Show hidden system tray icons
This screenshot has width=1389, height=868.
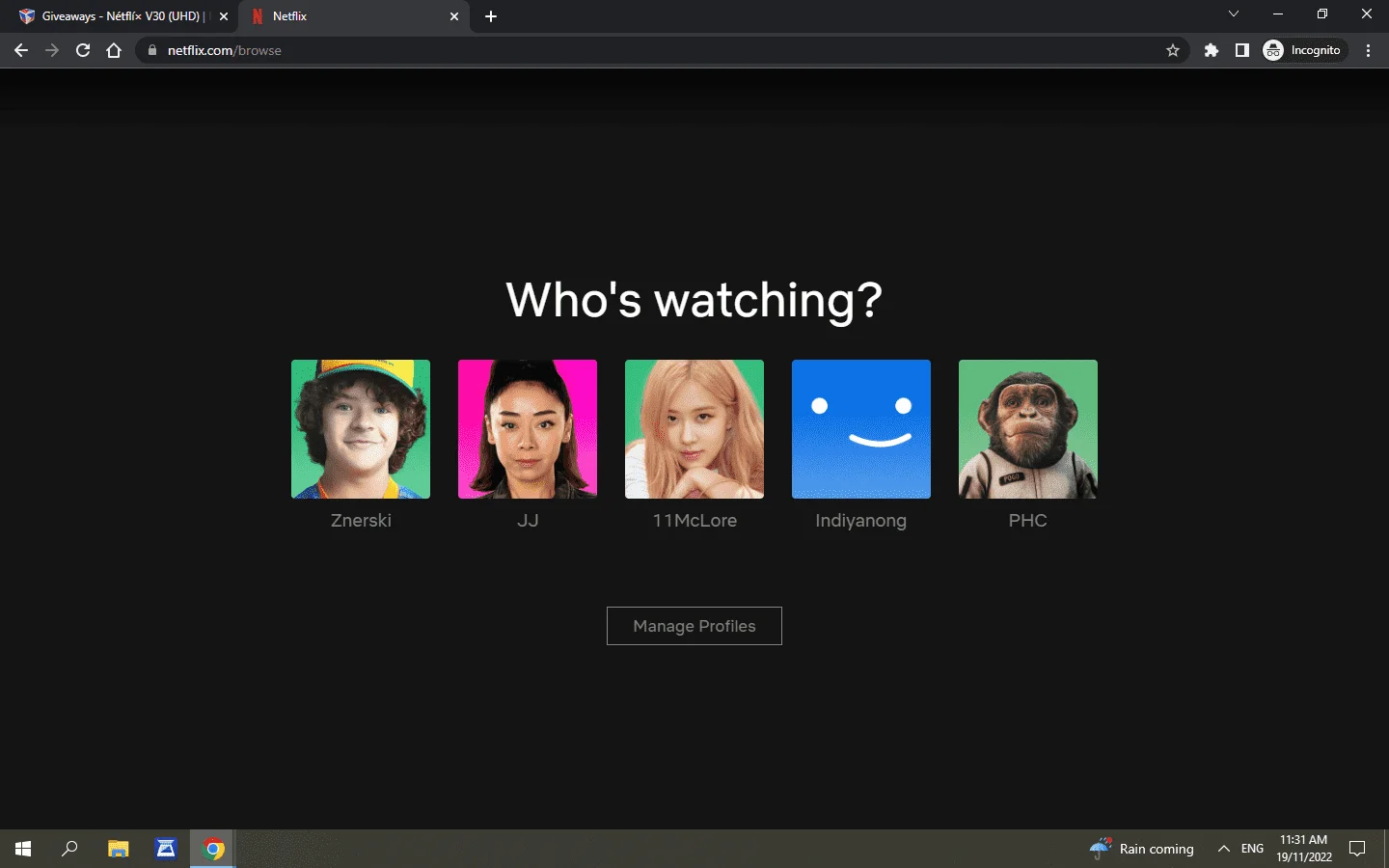tap(1224, 849)
